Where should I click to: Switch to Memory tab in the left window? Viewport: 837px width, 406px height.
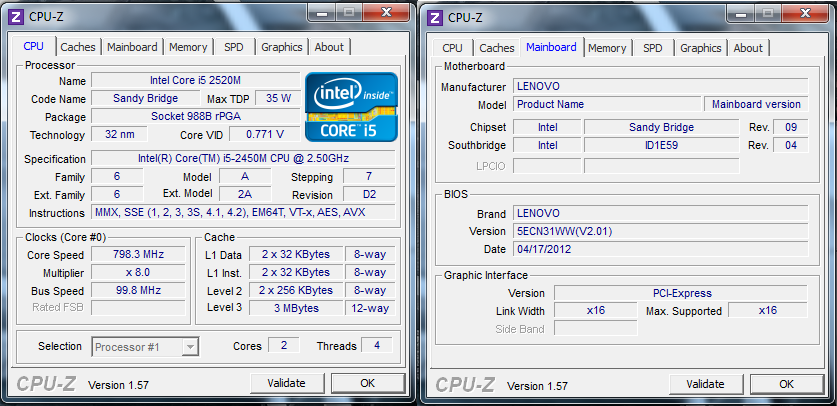coord(188,47)
